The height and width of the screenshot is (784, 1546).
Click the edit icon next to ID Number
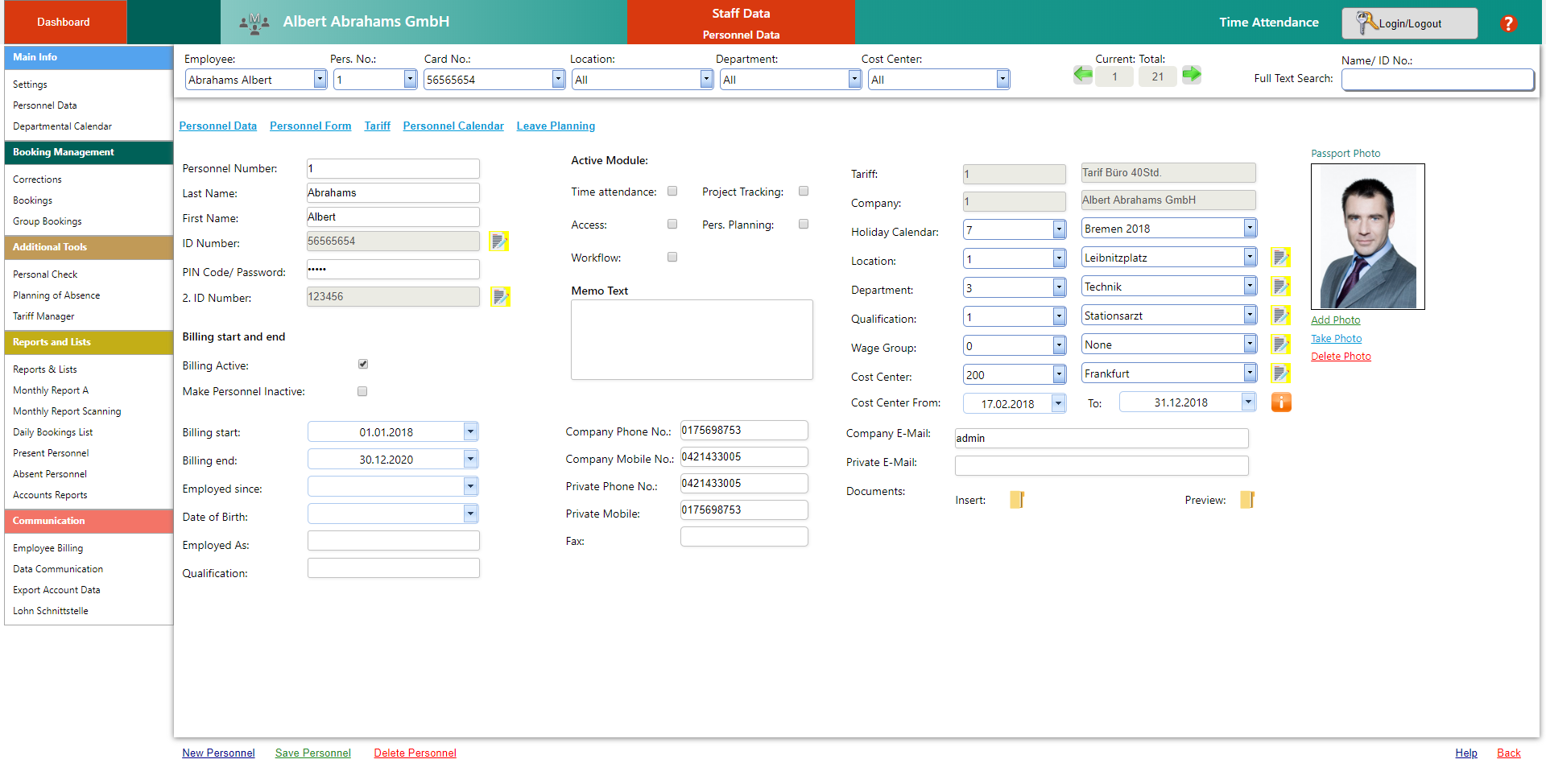pyautogui.click(x=499, y=241)
